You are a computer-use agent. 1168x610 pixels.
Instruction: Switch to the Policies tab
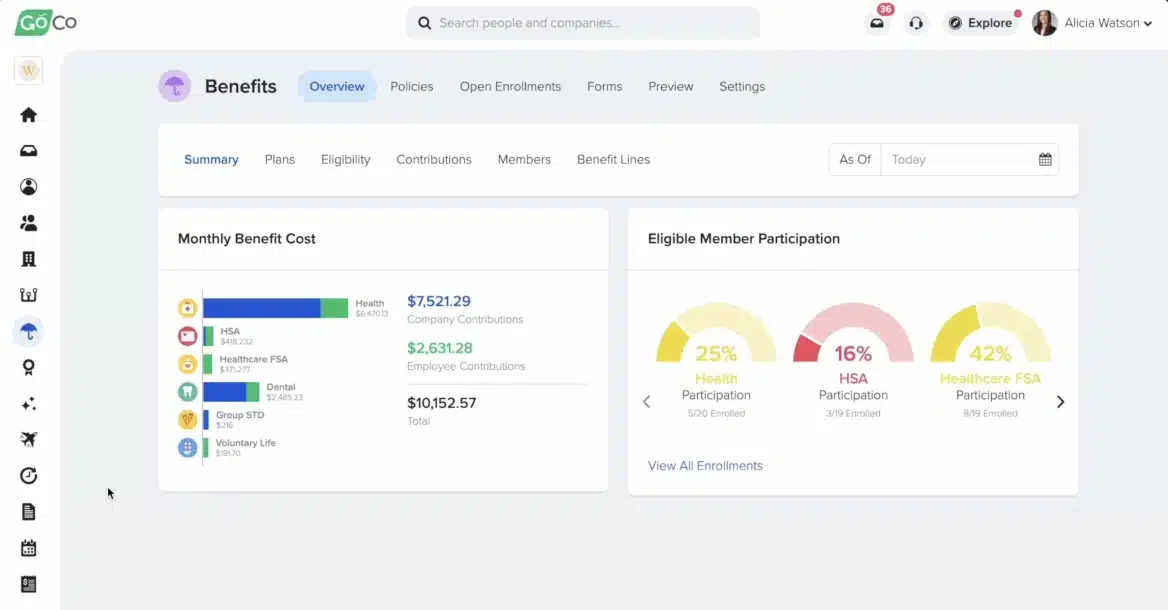coord(411,86)
